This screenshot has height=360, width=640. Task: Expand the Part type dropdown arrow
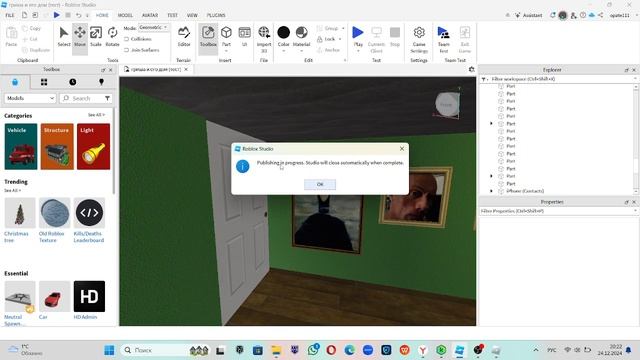tap(226, 51)
